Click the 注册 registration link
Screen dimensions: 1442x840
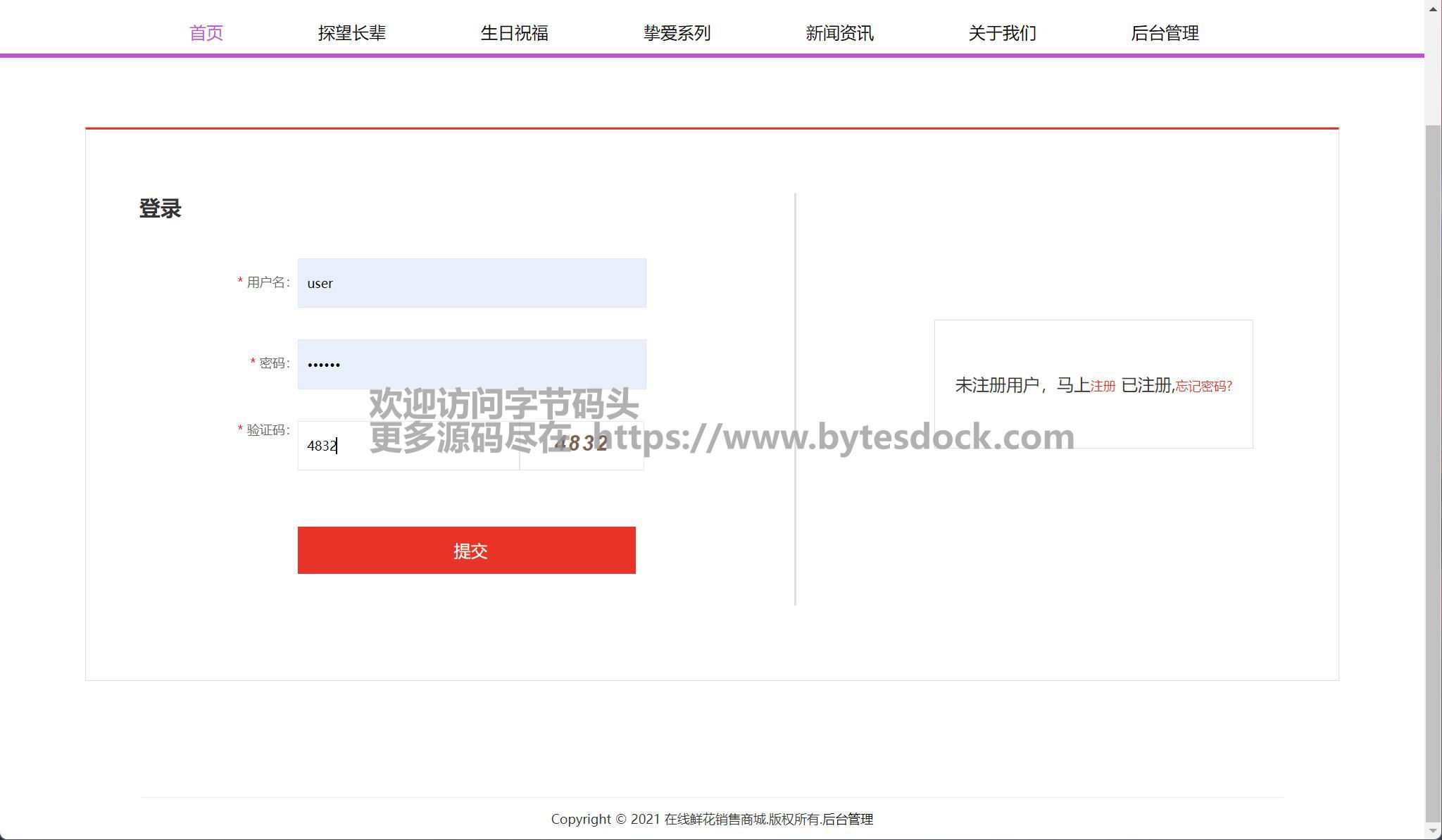(x=1103, y=387)
